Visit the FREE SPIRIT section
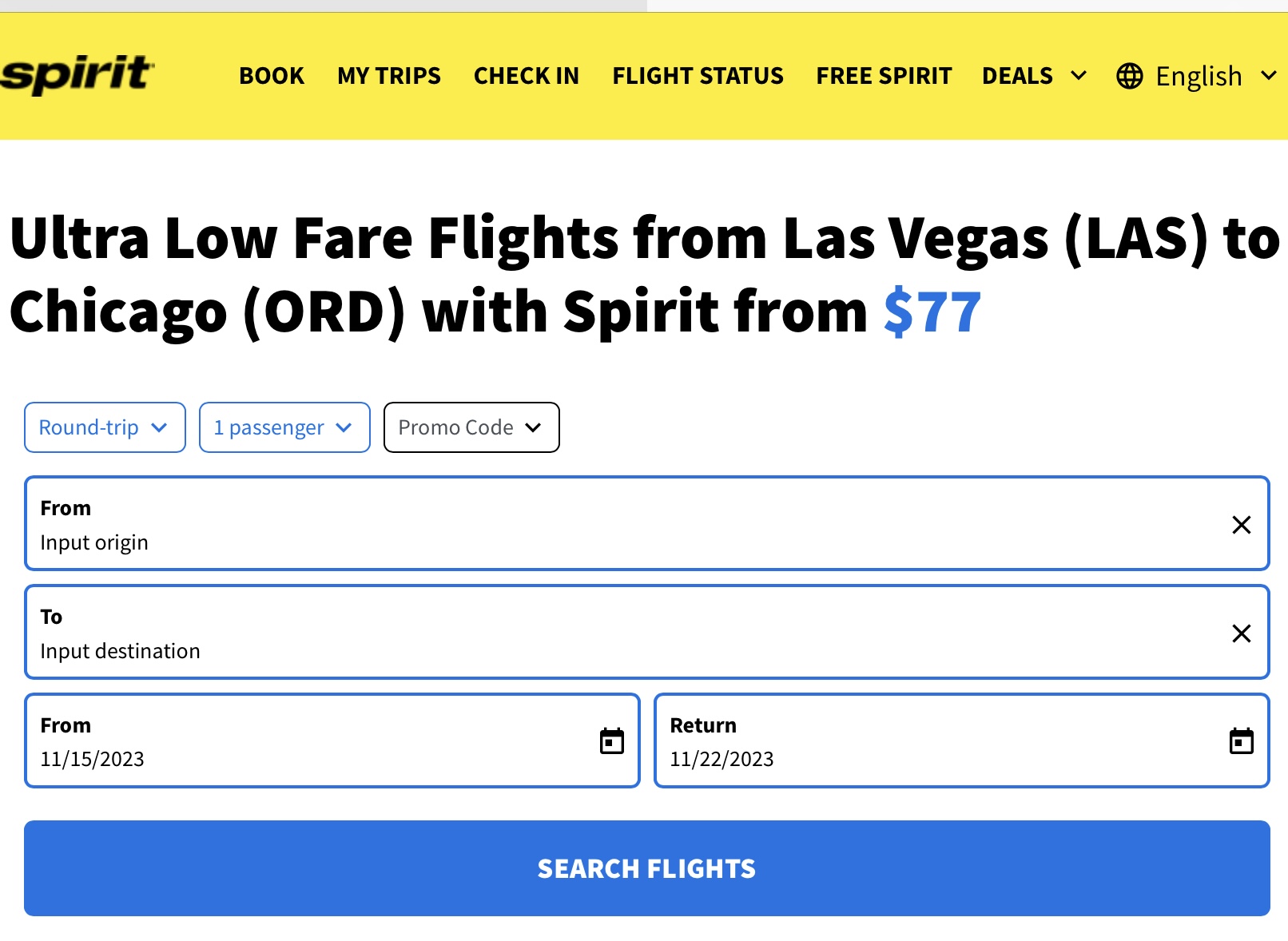Image resolution: width=1288 pixels, height=941 pixels. click(x=884, y=76)
